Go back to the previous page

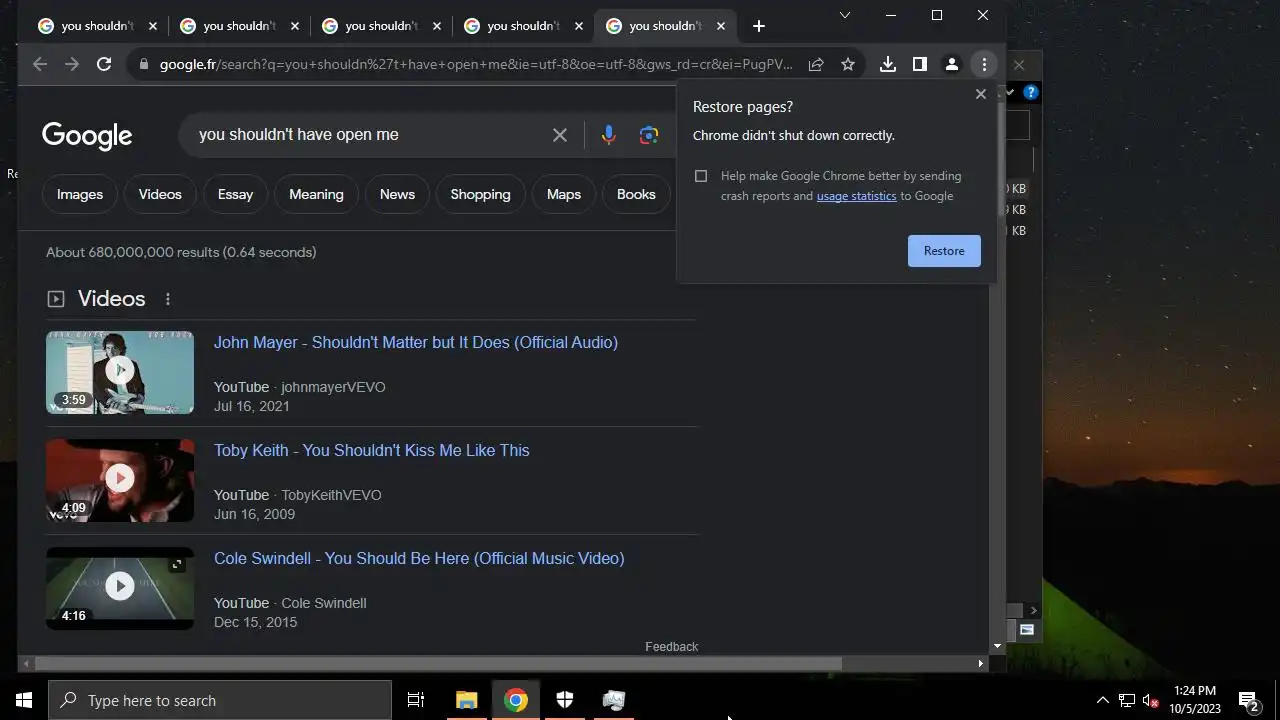coord(40,64)
